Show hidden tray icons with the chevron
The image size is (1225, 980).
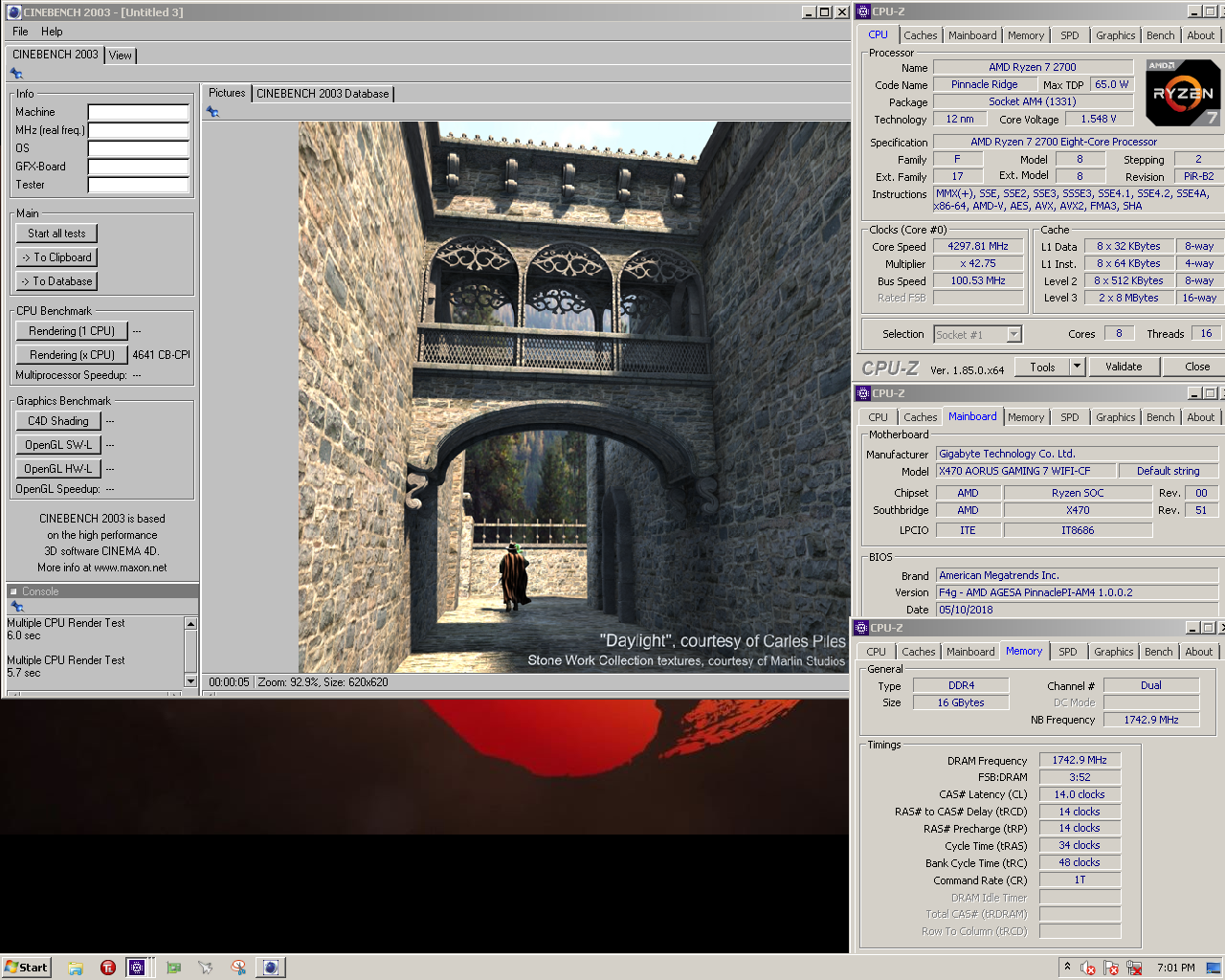tap(1067, 967)
